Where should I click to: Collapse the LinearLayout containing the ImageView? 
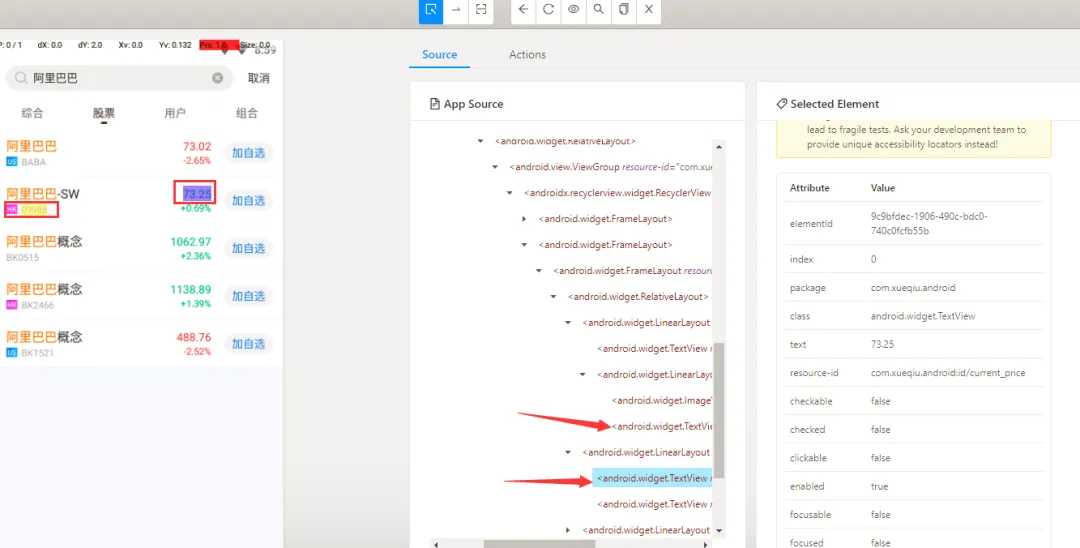(583, 375)
